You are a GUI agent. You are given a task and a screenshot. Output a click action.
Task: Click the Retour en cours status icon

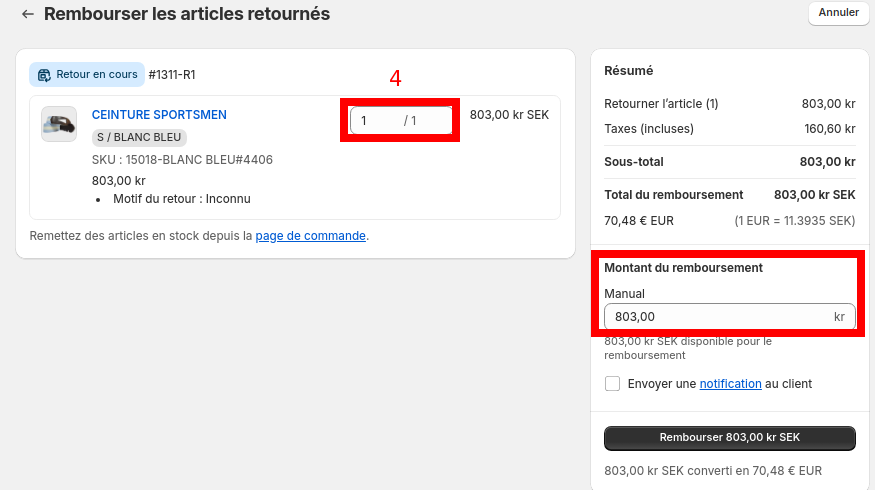44,74
